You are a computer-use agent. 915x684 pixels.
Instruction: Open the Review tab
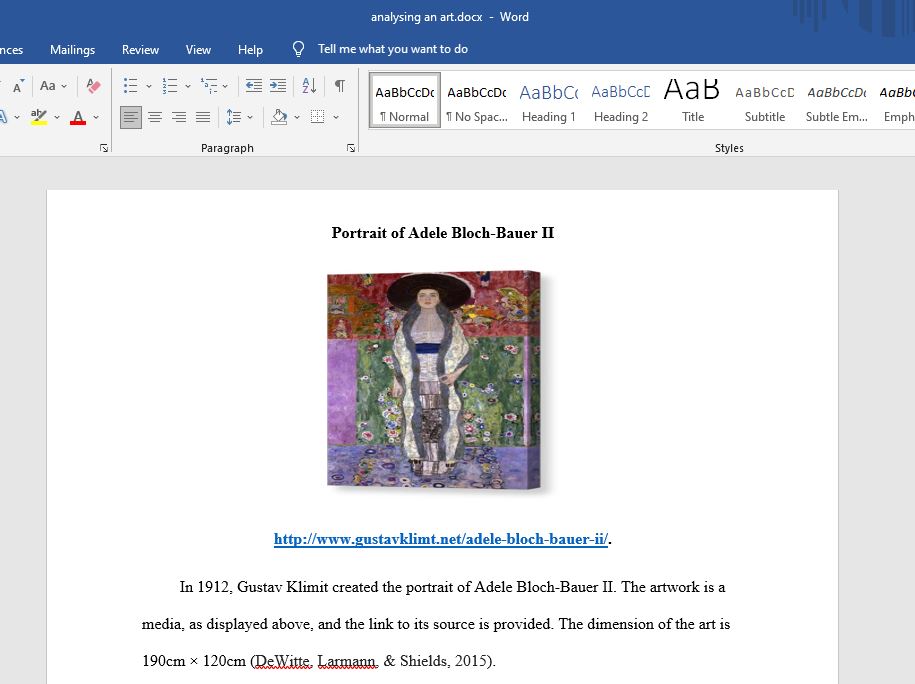tap(140, 50)
